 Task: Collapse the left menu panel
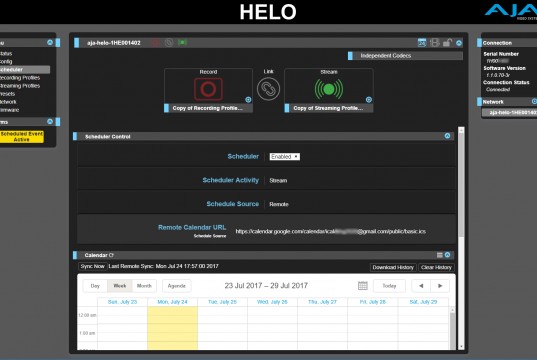50,42
